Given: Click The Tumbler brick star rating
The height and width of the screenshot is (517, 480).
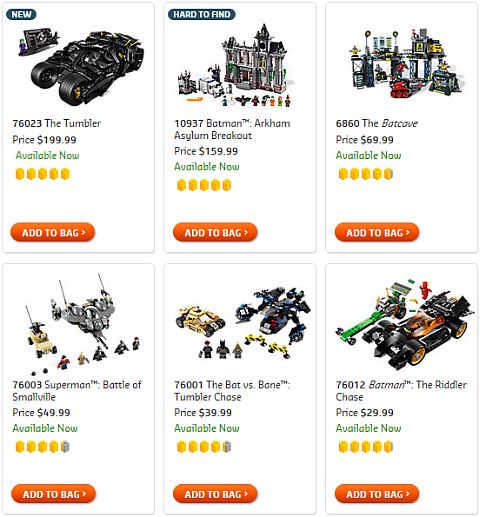Looking at the screenshot, I should (43, 174).
